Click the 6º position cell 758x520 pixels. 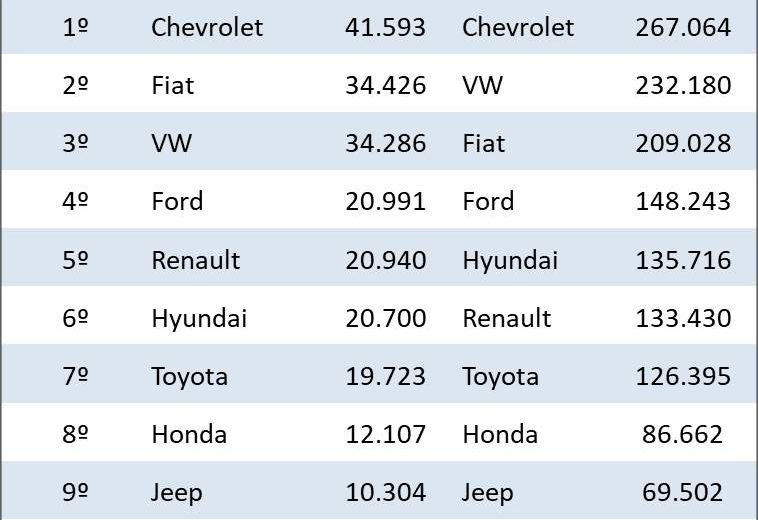tap(75, 318)
